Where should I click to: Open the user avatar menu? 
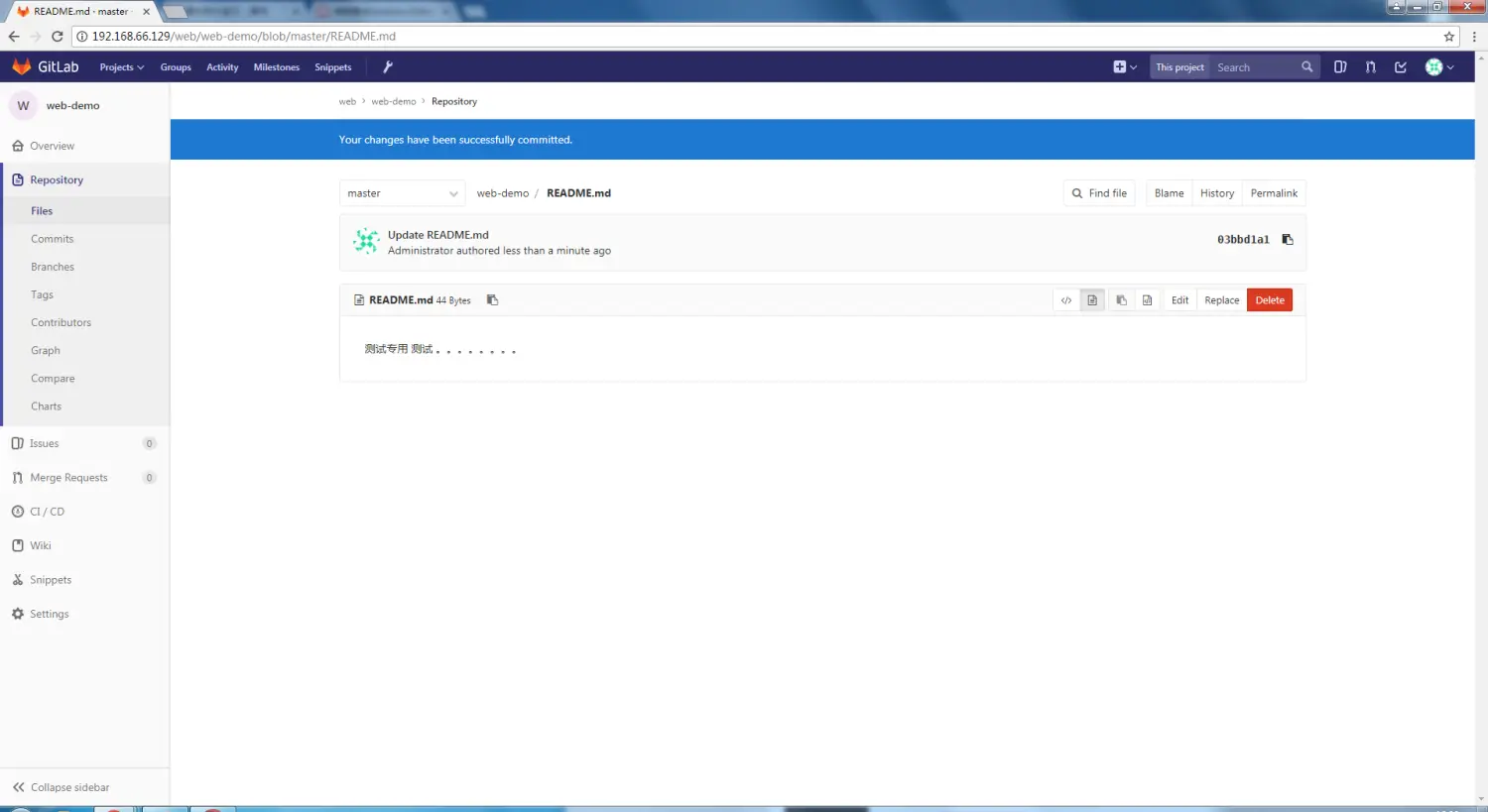1439,66
